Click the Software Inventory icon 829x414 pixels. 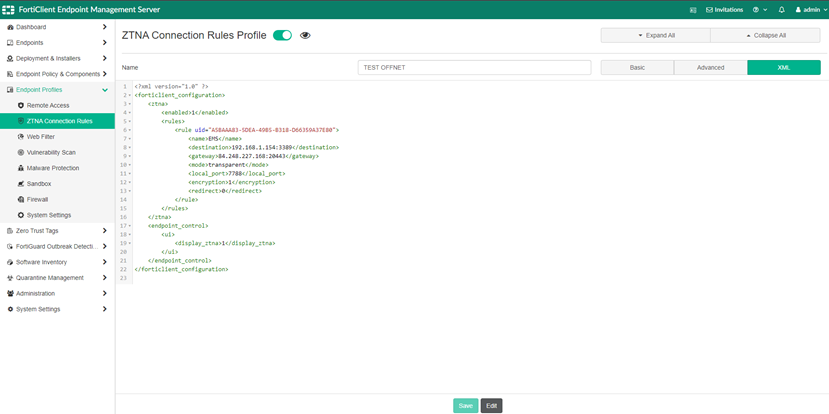[x=10, y=262]
